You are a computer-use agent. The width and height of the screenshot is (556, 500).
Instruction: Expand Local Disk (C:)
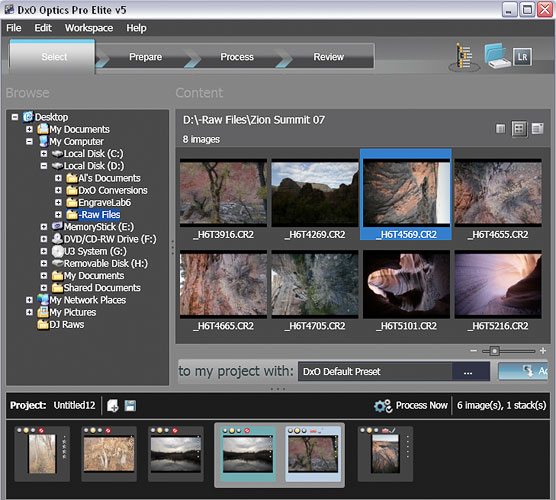44,154
